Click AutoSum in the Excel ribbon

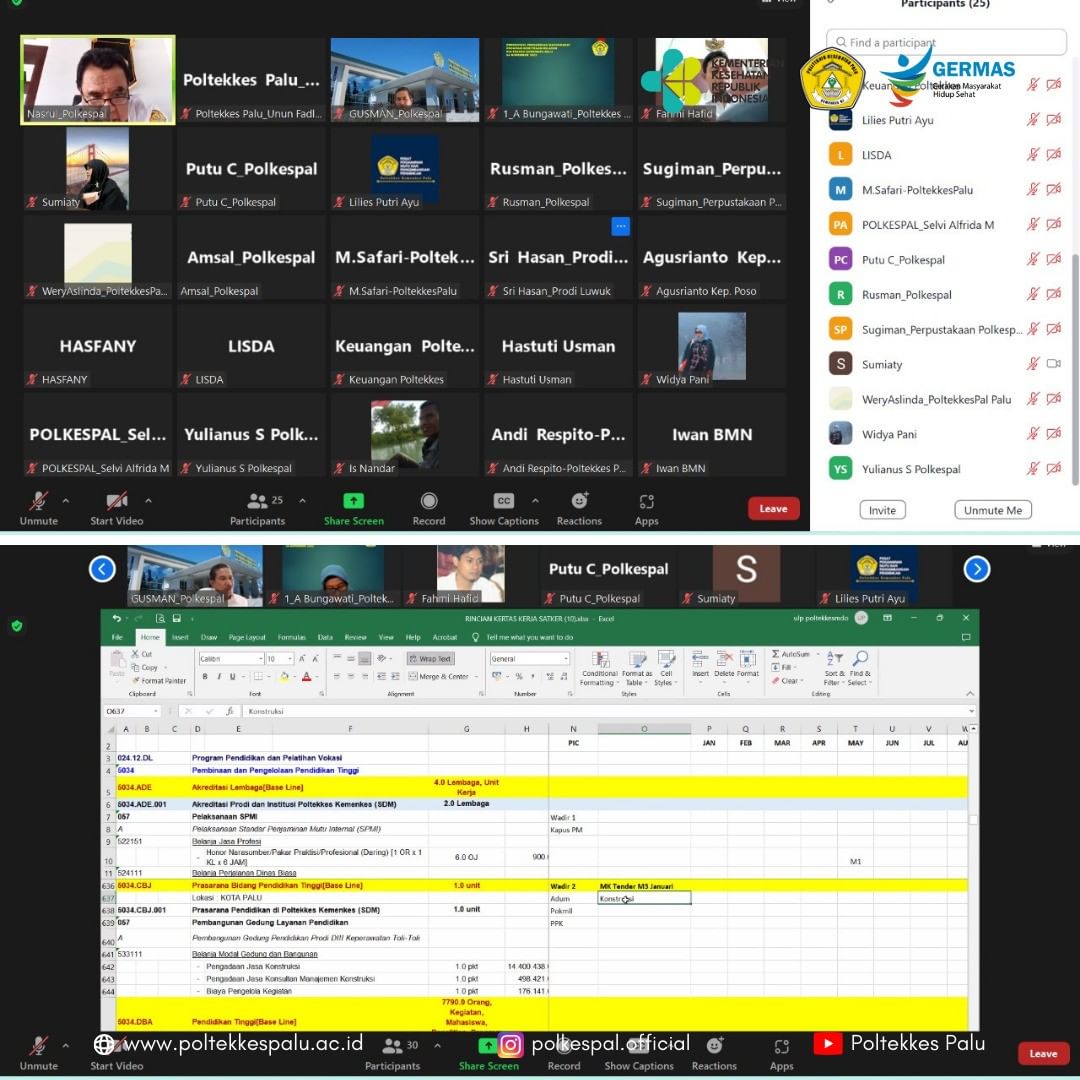click(x=791, y=654)
